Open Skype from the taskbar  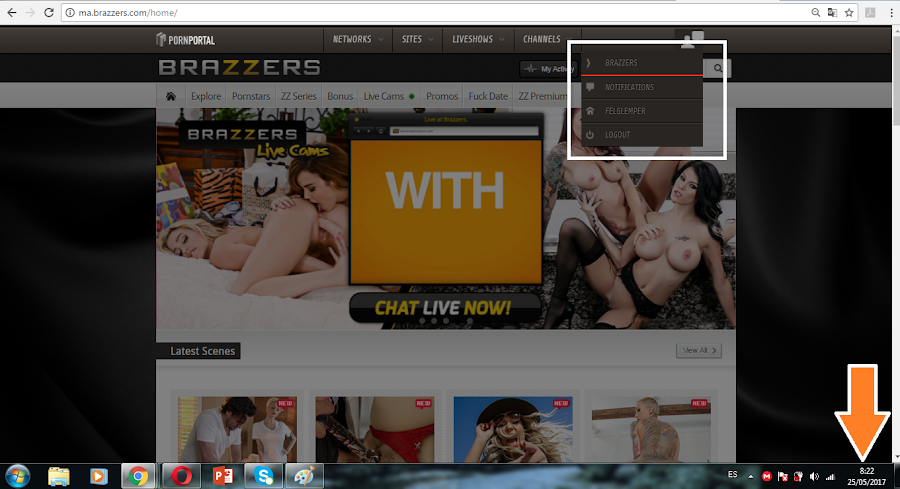(263, 476)
